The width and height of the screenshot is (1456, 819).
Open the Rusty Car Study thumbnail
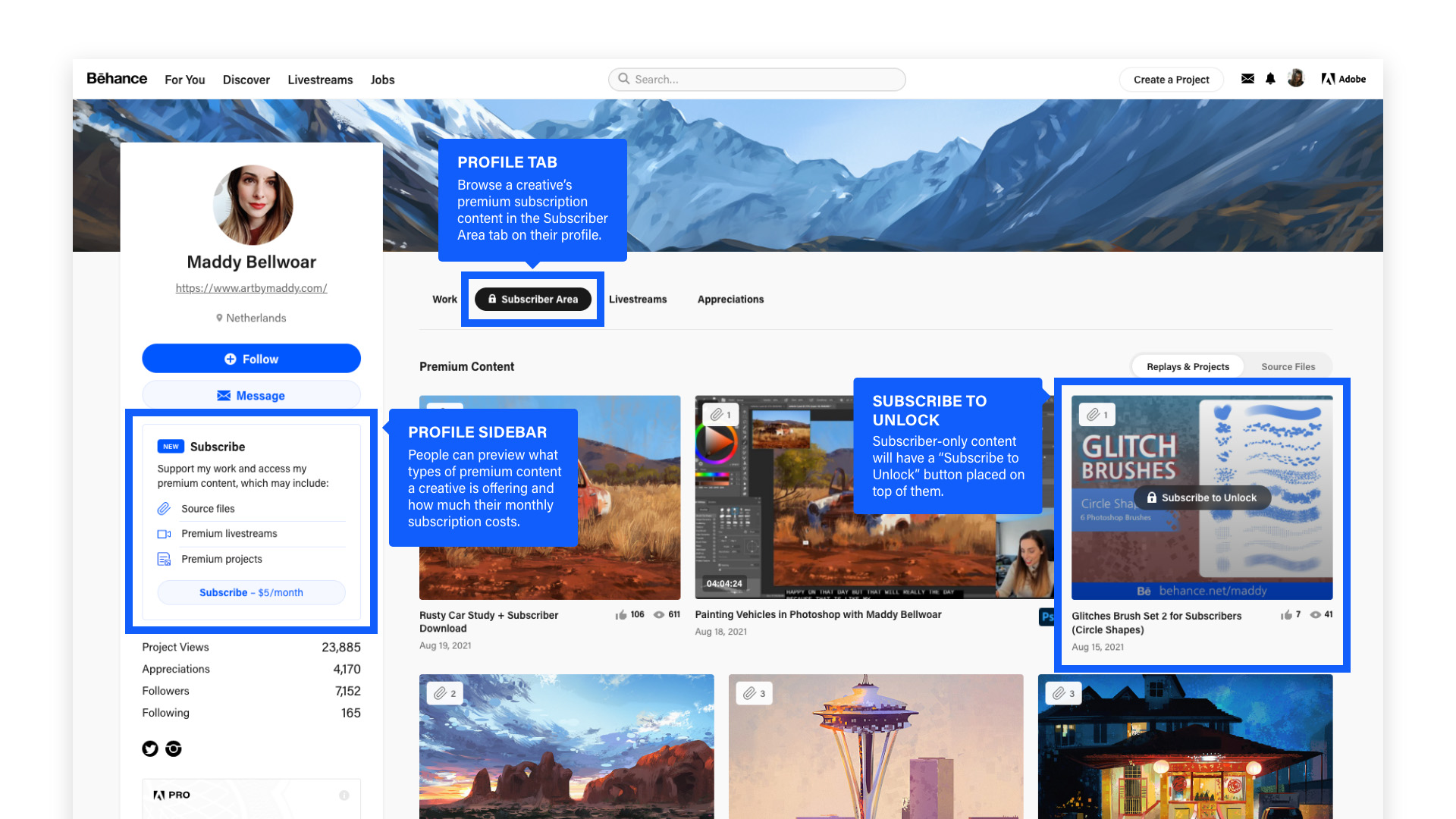(x=550, y=497)
